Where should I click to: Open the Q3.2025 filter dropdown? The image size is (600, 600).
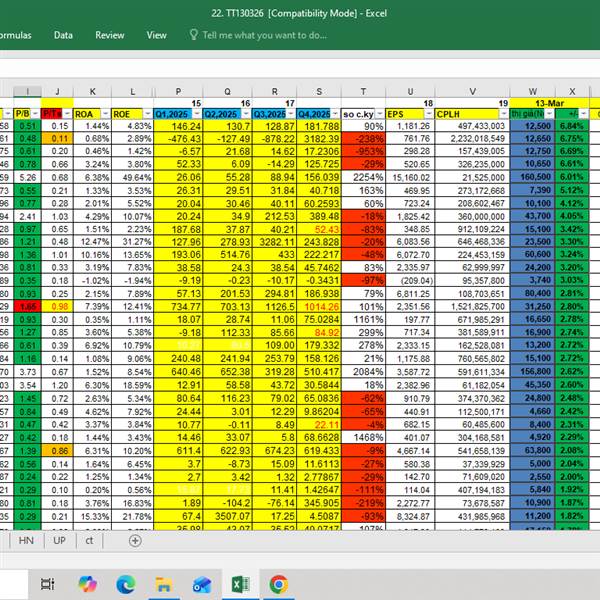pos(291,114)
